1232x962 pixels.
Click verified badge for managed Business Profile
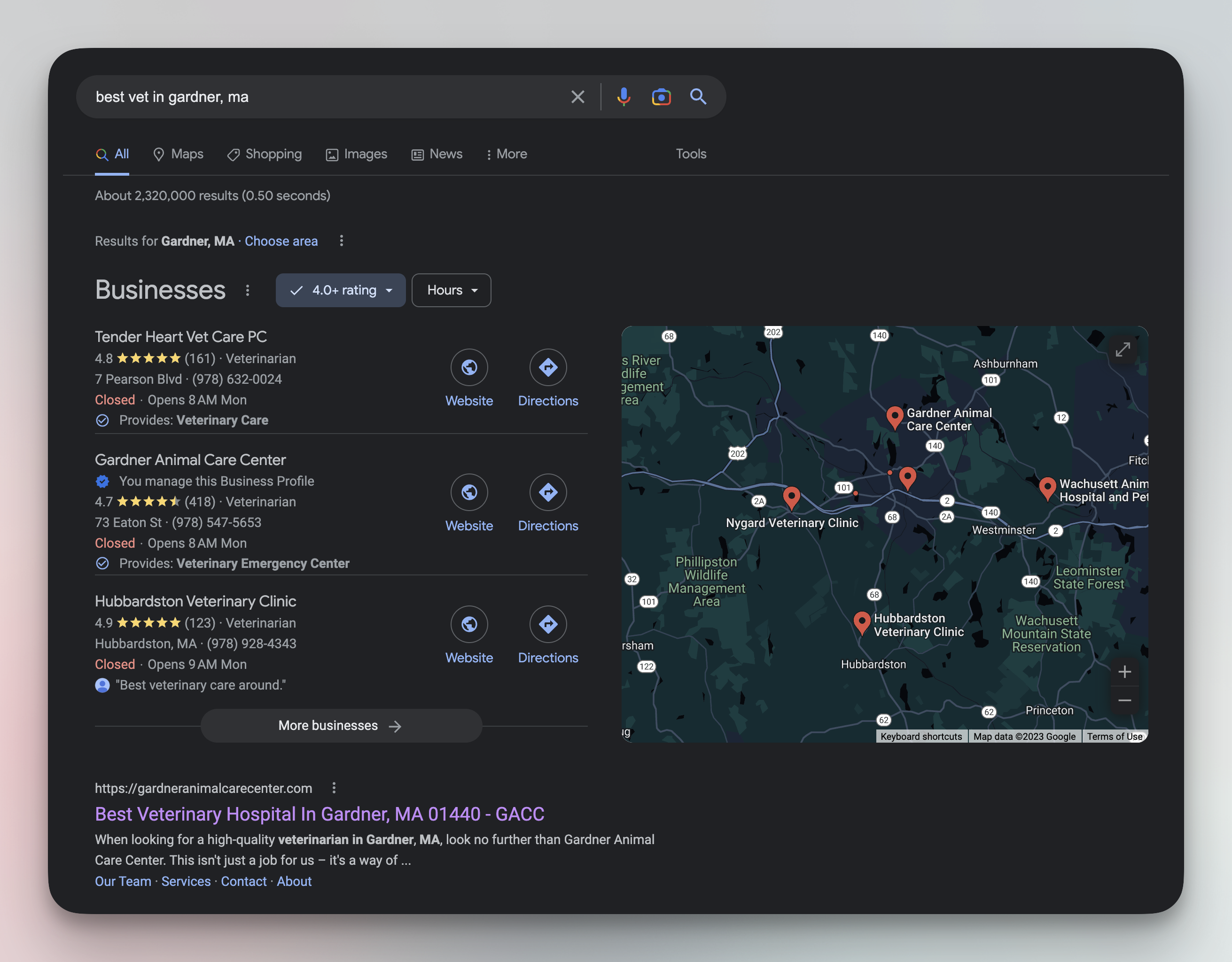102,481
